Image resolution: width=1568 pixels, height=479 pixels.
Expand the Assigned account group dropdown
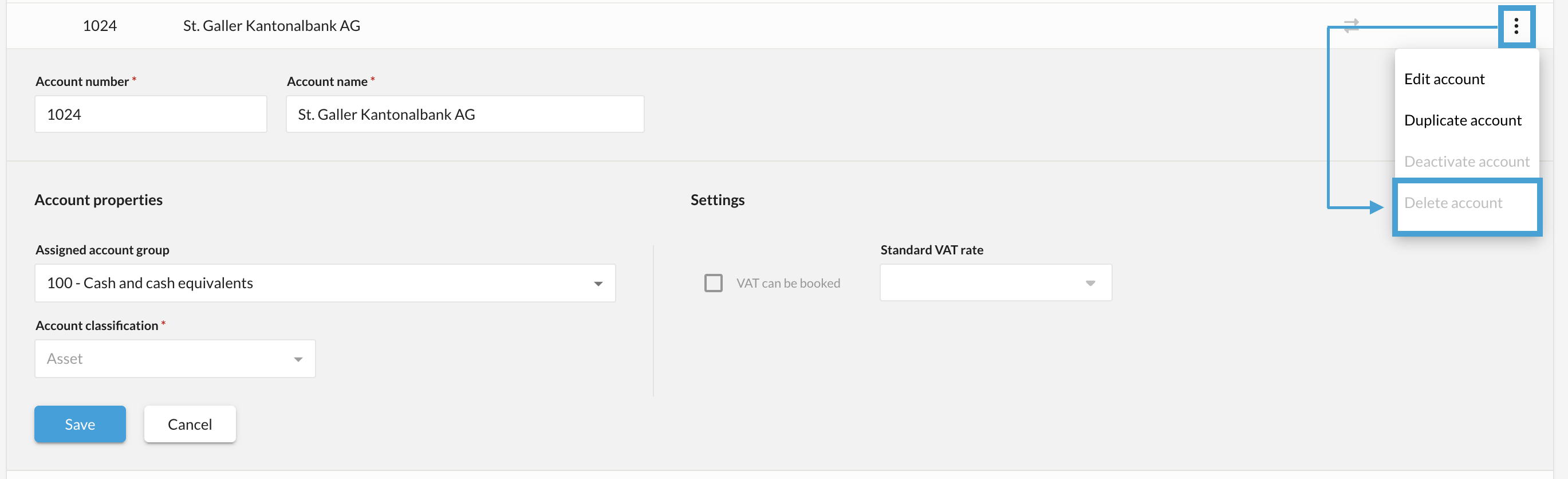coord(325,283)
